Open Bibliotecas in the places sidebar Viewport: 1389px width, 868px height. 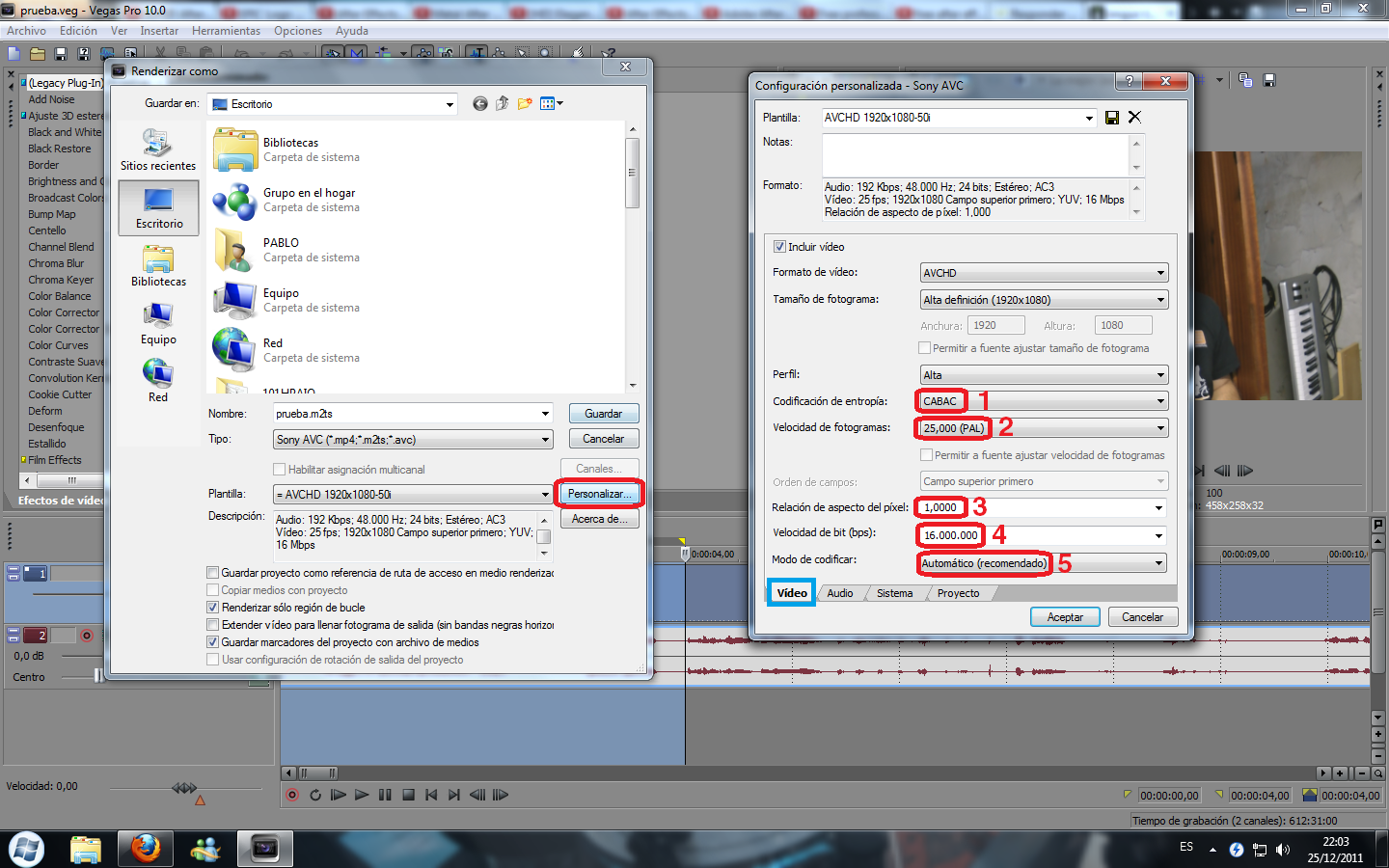158,265
